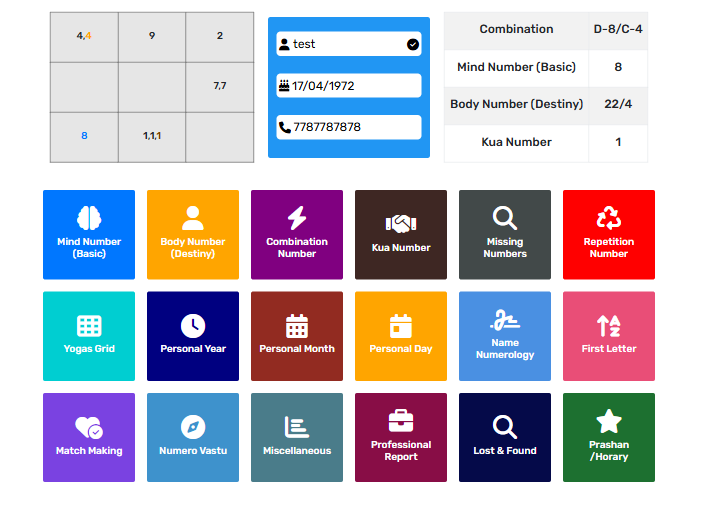Click the magnifier icon on Missing Numbers
Image resolution: width=709 pixels, height=506 pixels.
(505, 219)
